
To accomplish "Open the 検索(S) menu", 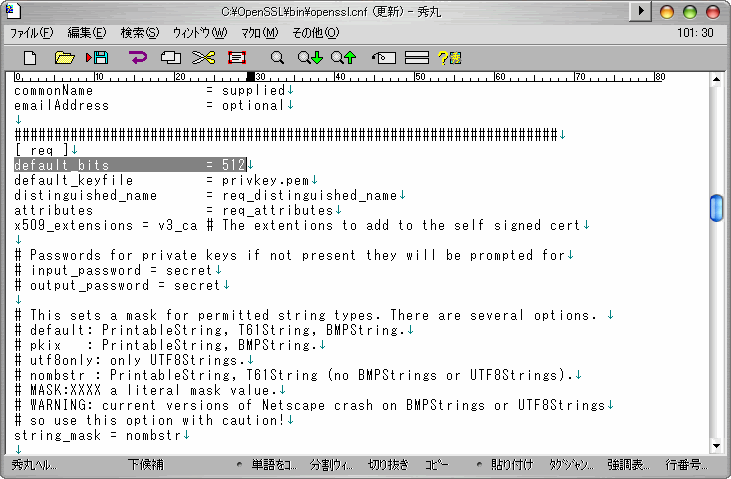I will [x=139, y=33].
